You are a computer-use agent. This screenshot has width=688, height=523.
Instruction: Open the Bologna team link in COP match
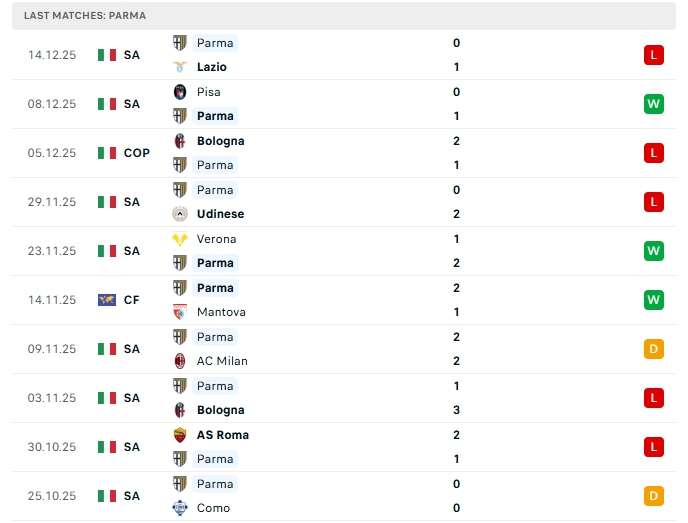[x=220, y=141]
